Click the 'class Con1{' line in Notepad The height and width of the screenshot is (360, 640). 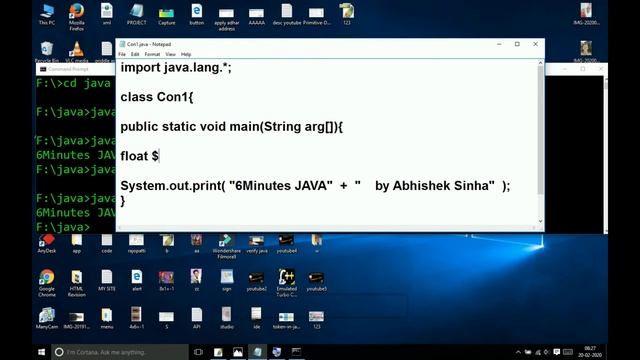157,97
